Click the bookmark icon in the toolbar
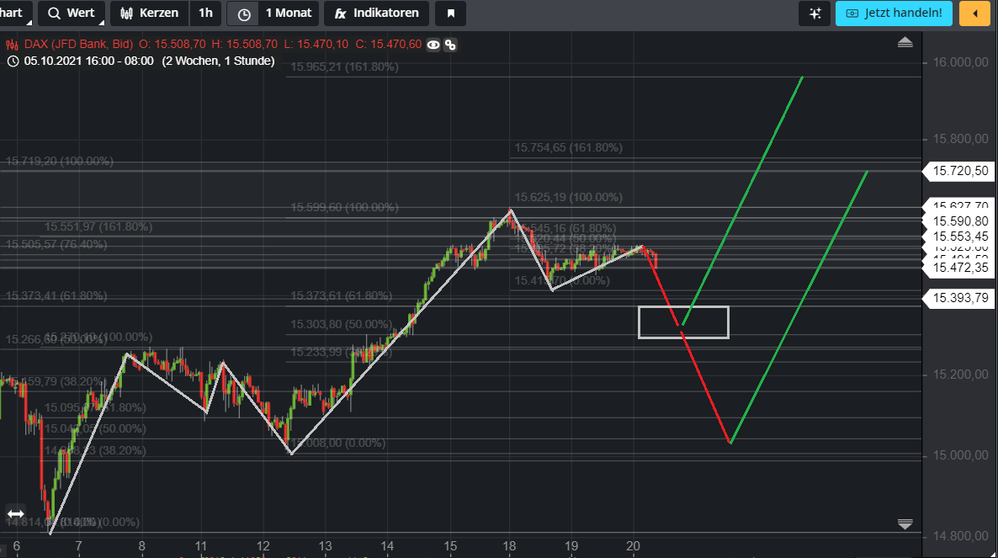Viewport: 998px width, 558px height. click(x=450, y=14)
